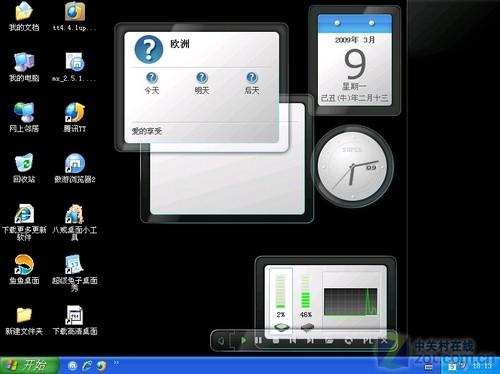Open the PL playlist button
Screen dimensions: 500x374
(368, 340)
